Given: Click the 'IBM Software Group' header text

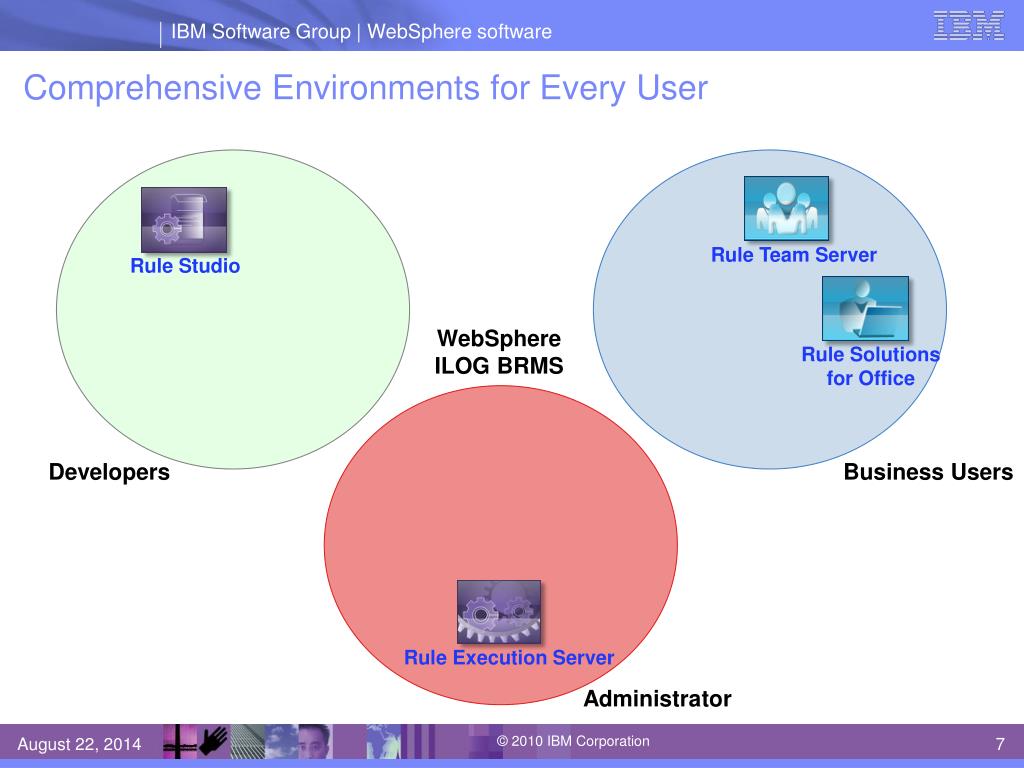Looking at the screenshot, I should pos(261,31).
